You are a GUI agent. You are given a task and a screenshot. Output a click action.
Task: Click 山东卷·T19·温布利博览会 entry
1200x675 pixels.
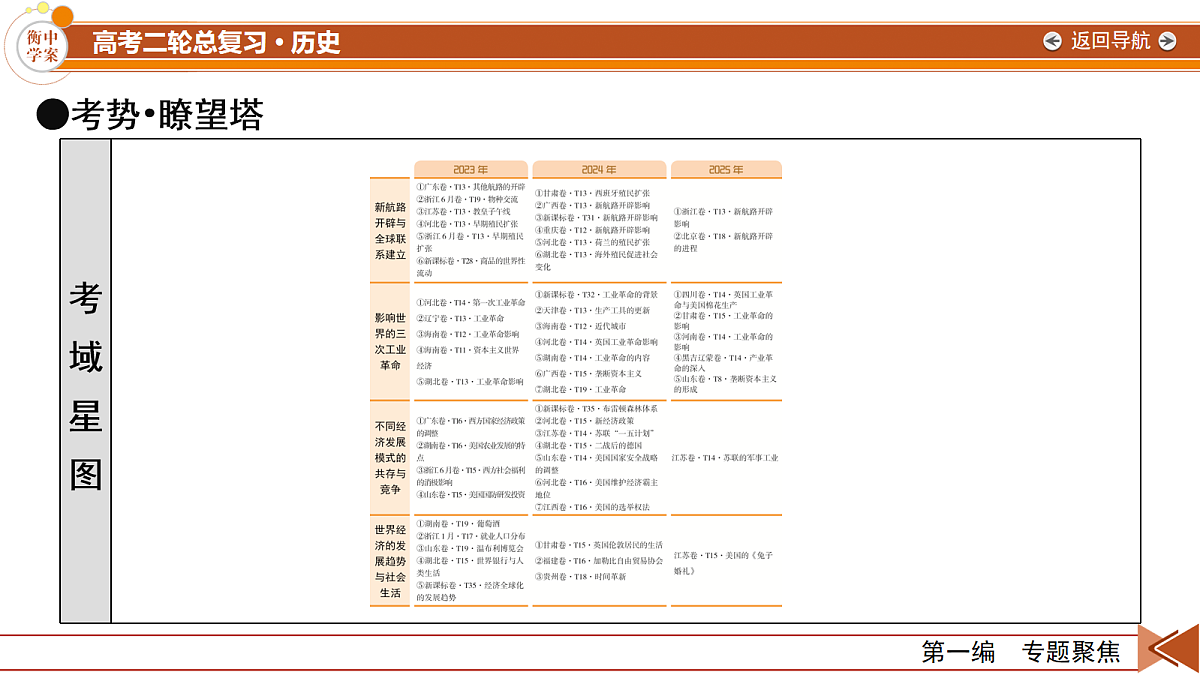click(x=470, y=548)
